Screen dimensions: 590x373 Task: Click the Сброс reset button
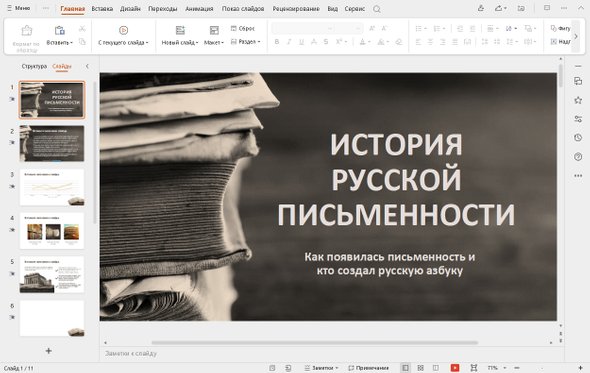click(243, 28)
